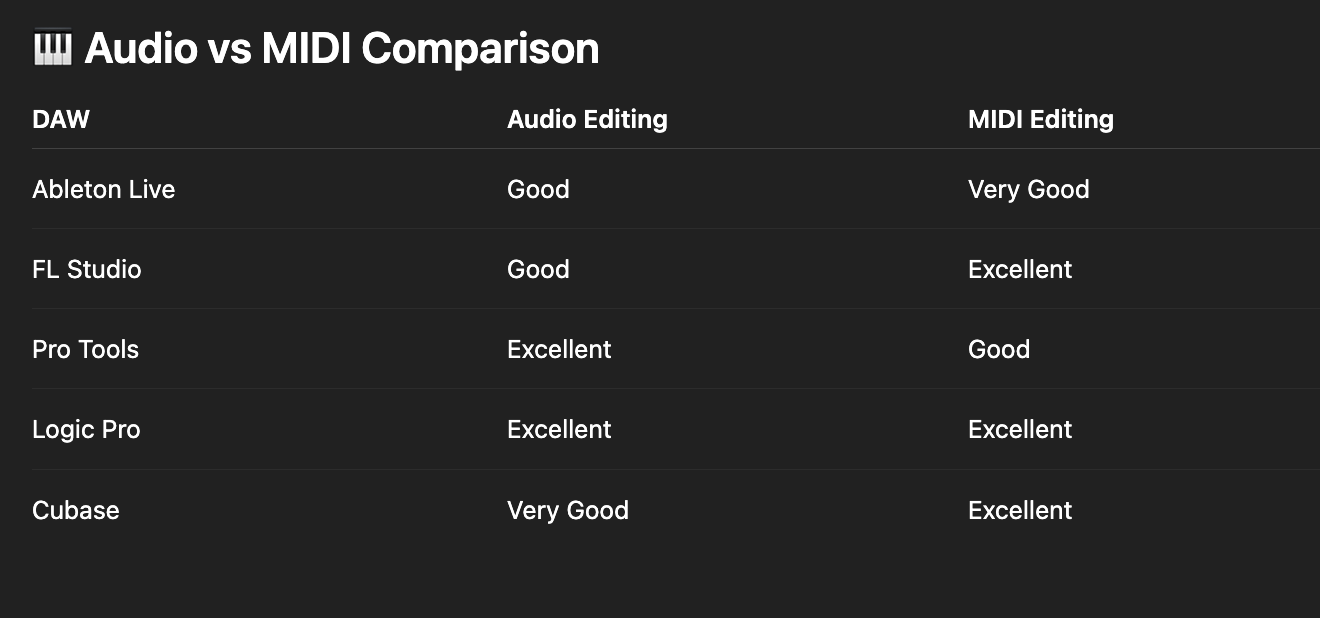Viewport: 1320px width, 618px height.
Task: Click the piano keyboard emoji icon
Action: (52, 48)
